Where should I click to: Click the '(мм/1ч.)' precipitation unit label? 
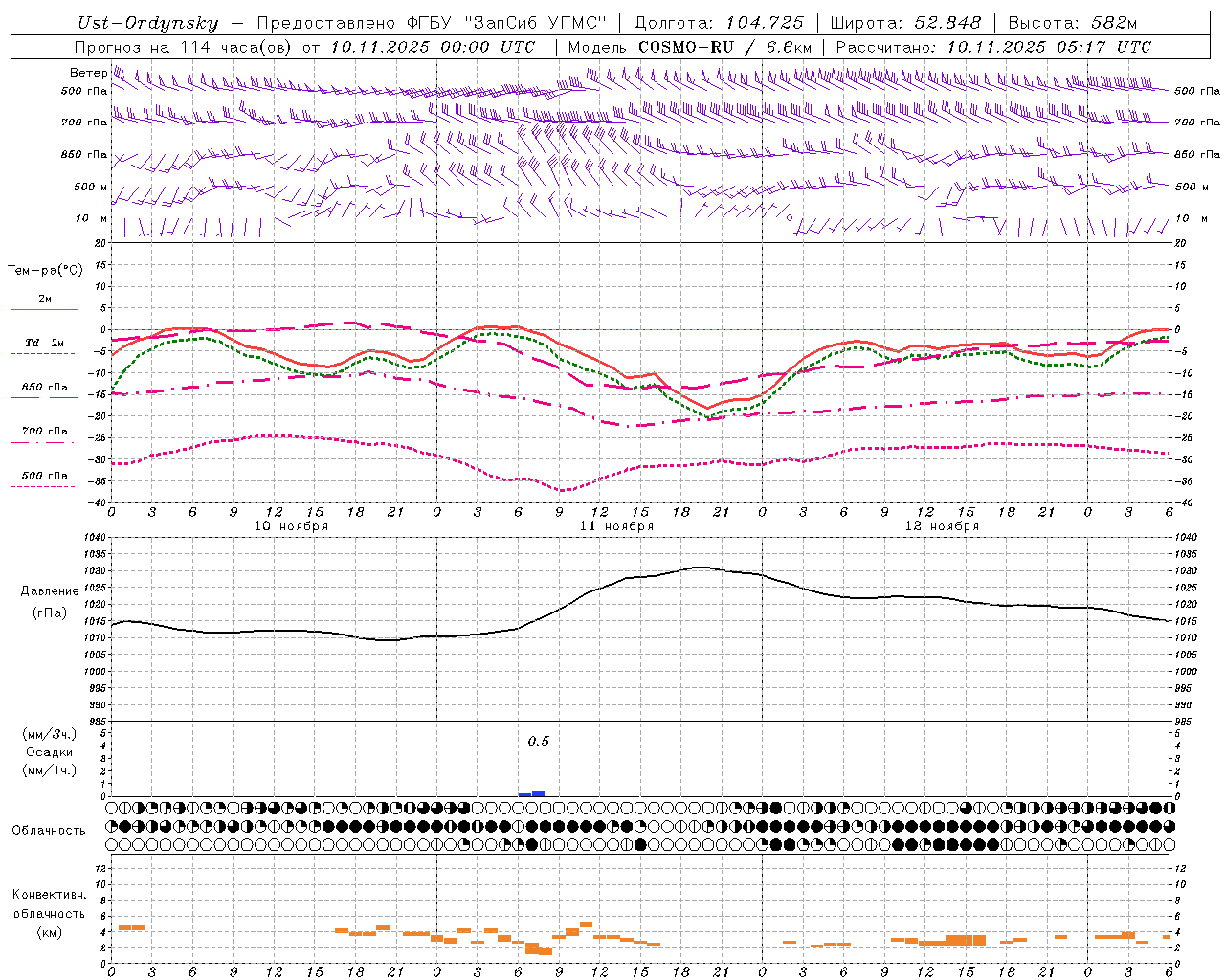click(50, 770)
